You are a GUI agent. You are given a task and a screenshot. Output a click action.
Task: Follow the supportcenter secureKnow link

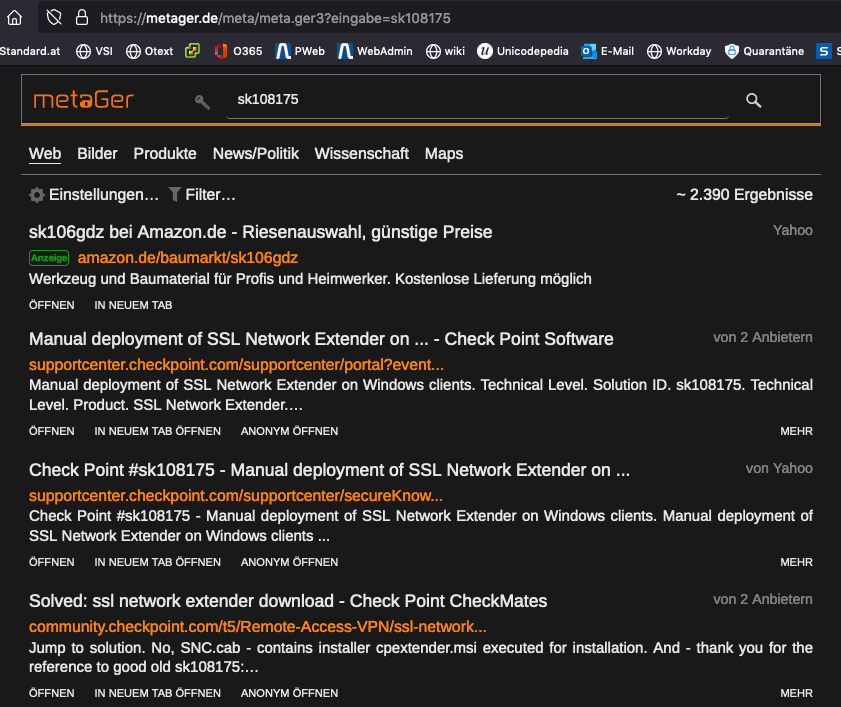236,496
